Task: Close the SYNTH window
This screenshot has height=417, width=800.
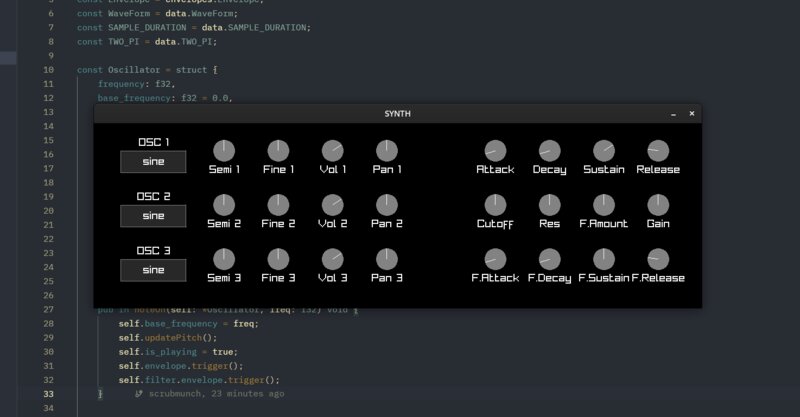Action: click(691, 114)
